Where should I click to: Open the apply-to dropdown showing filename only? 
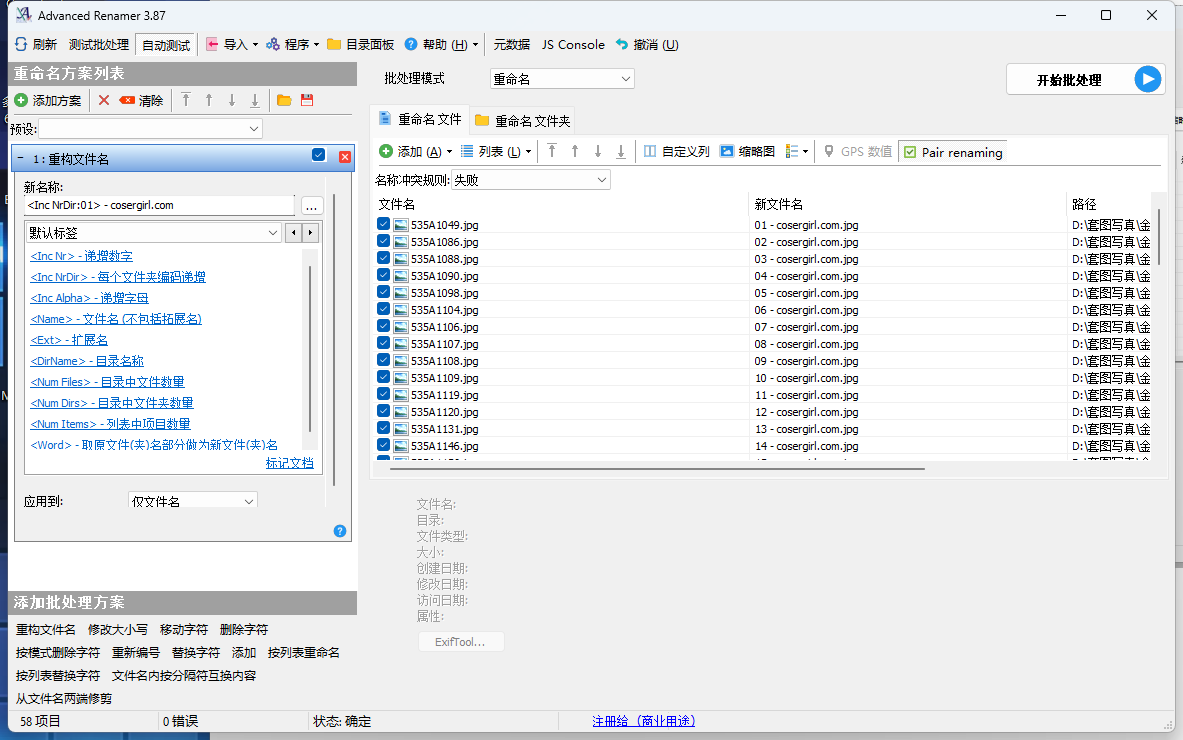click(x=193, y=501)
